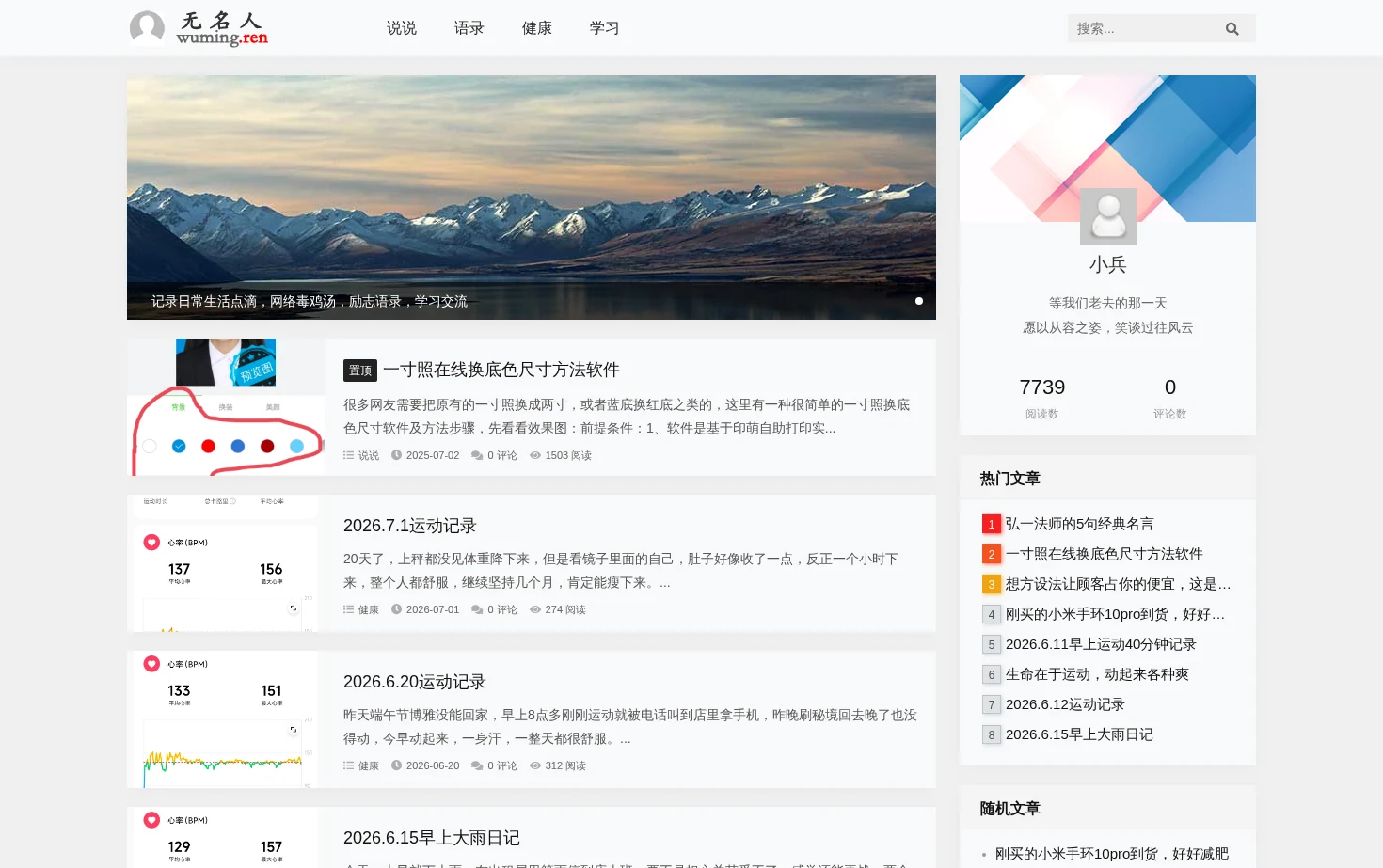Click rank badge 1 in 热门文章
This screenshot has width=1383, height=868.
pyautogui.click(x=991, y=524)
